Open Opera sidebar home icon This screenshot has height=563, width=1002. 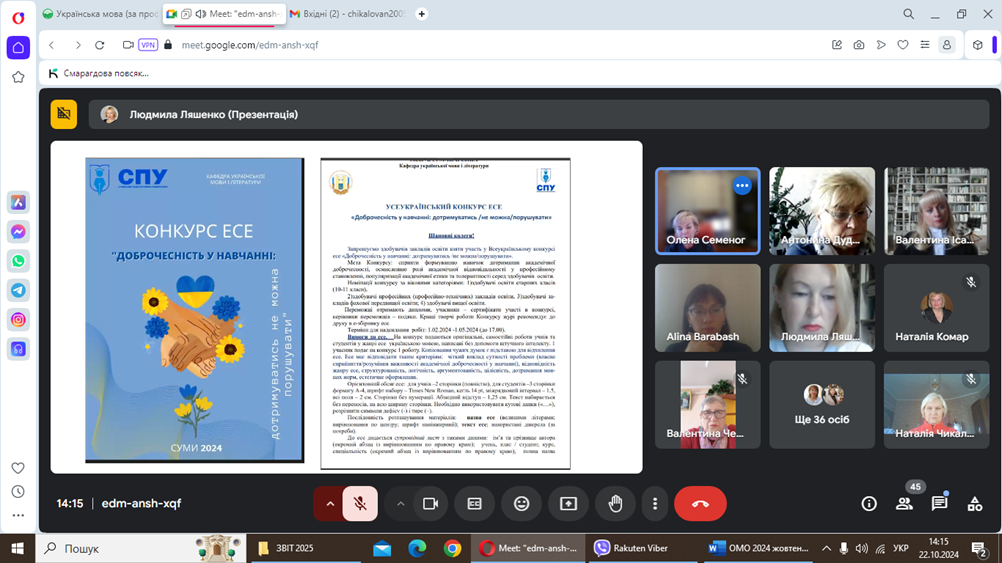click(x=18, y=48)
